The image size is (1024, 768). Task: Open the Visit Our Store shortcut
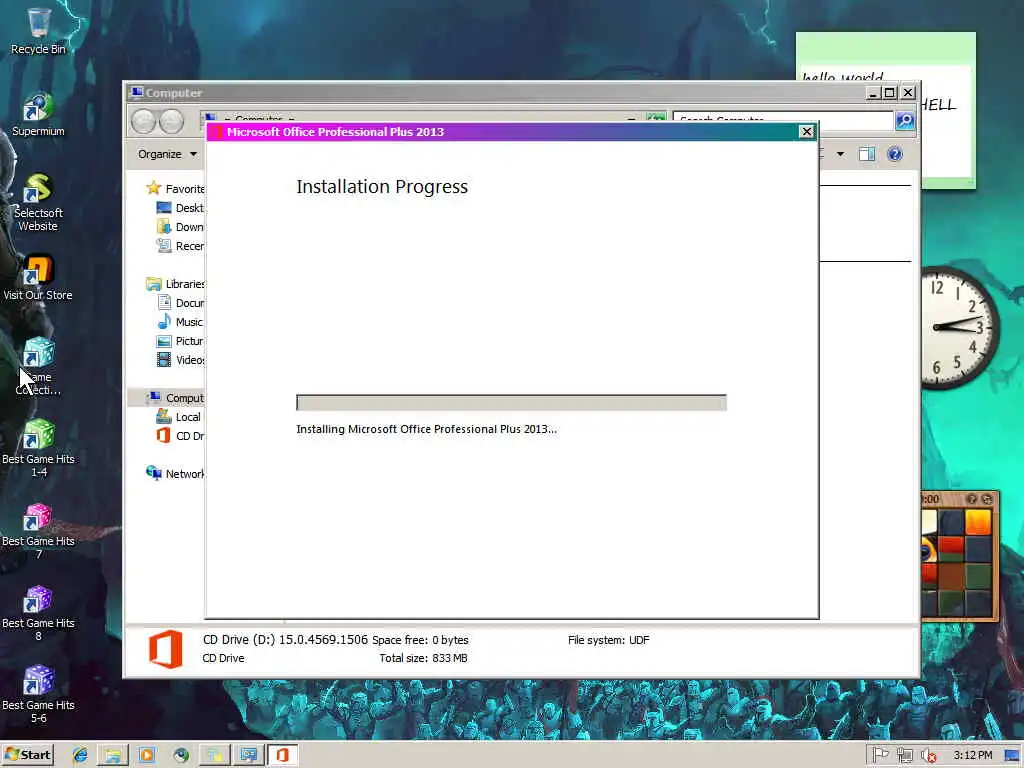38,278
